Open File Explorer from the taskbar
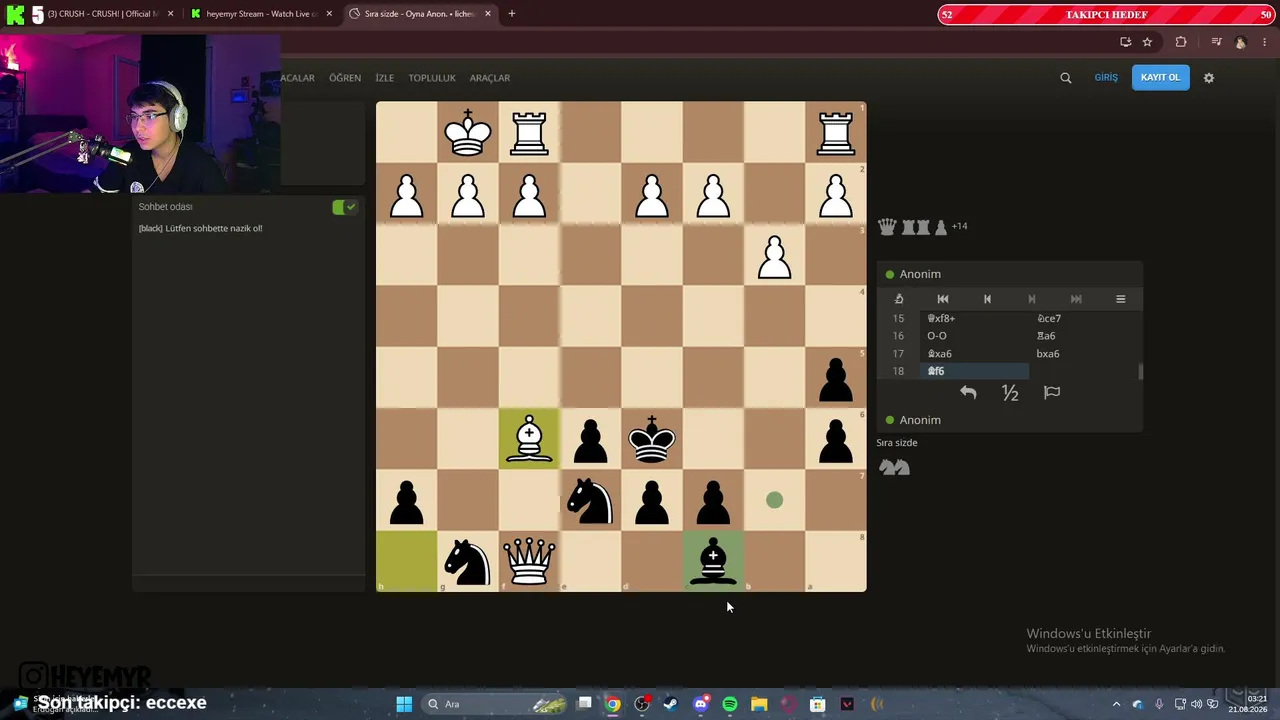The width and height of the screenshot is (1280, 720). [x=759, y=704]
